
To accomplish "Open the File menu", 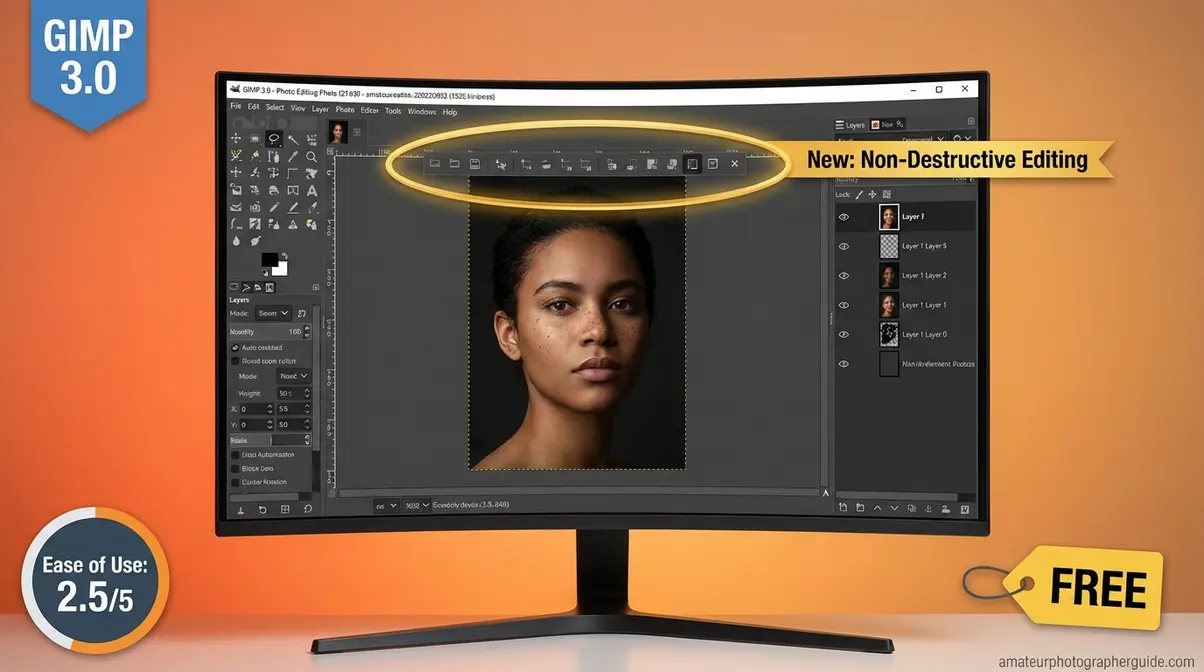I will pos(235,107).
